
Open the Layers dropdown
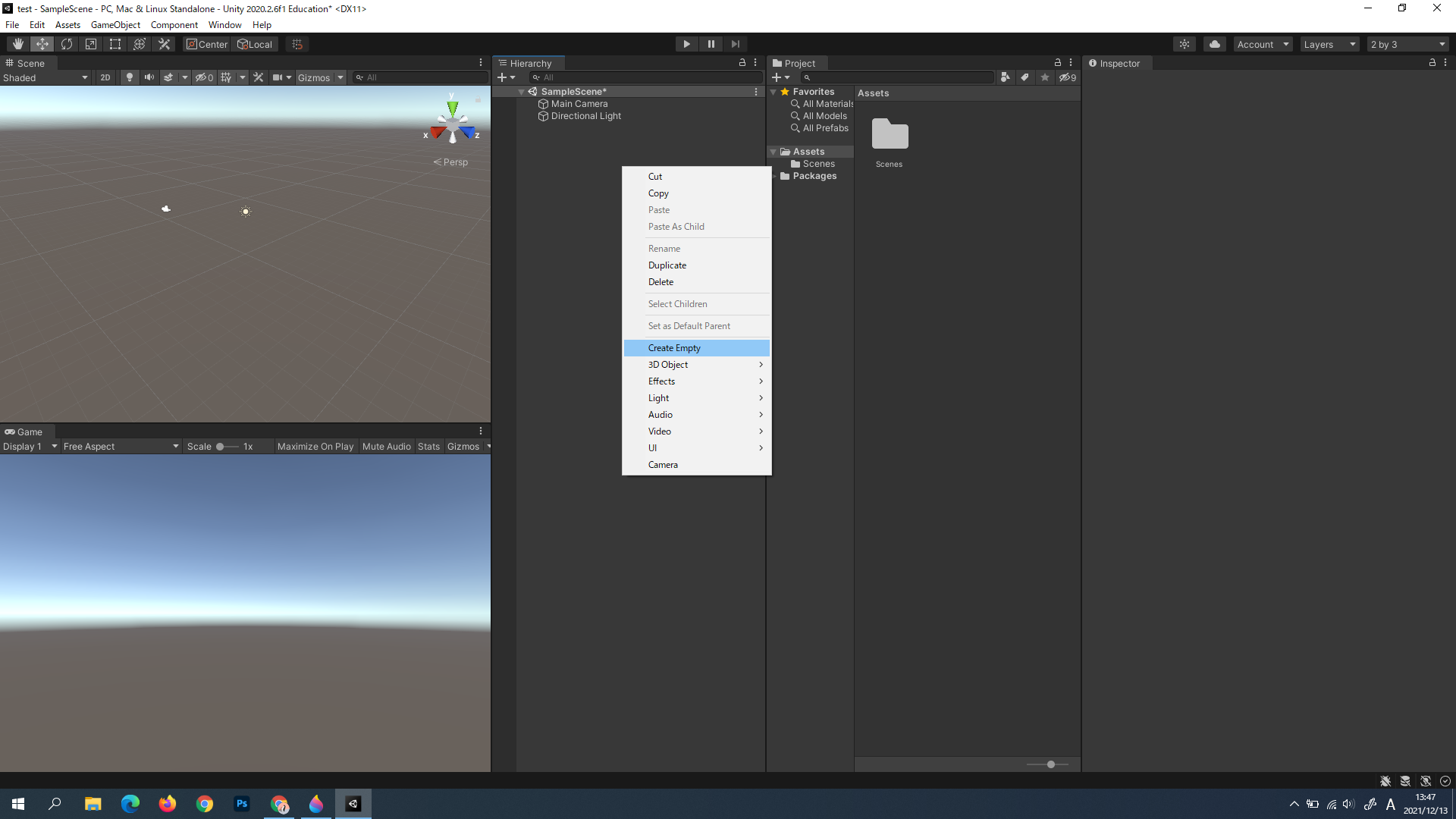point(1329,44)
